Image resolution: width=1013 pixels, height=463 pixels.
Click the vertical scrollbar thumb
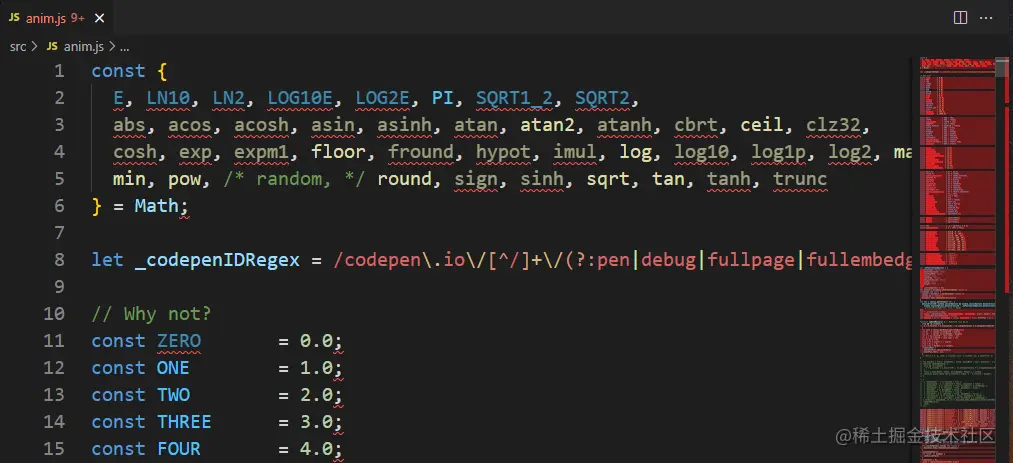click(1002, 67)
